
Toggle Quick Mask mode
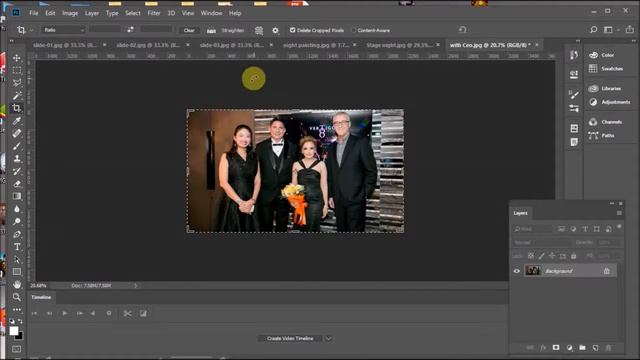tap(16, 349)
